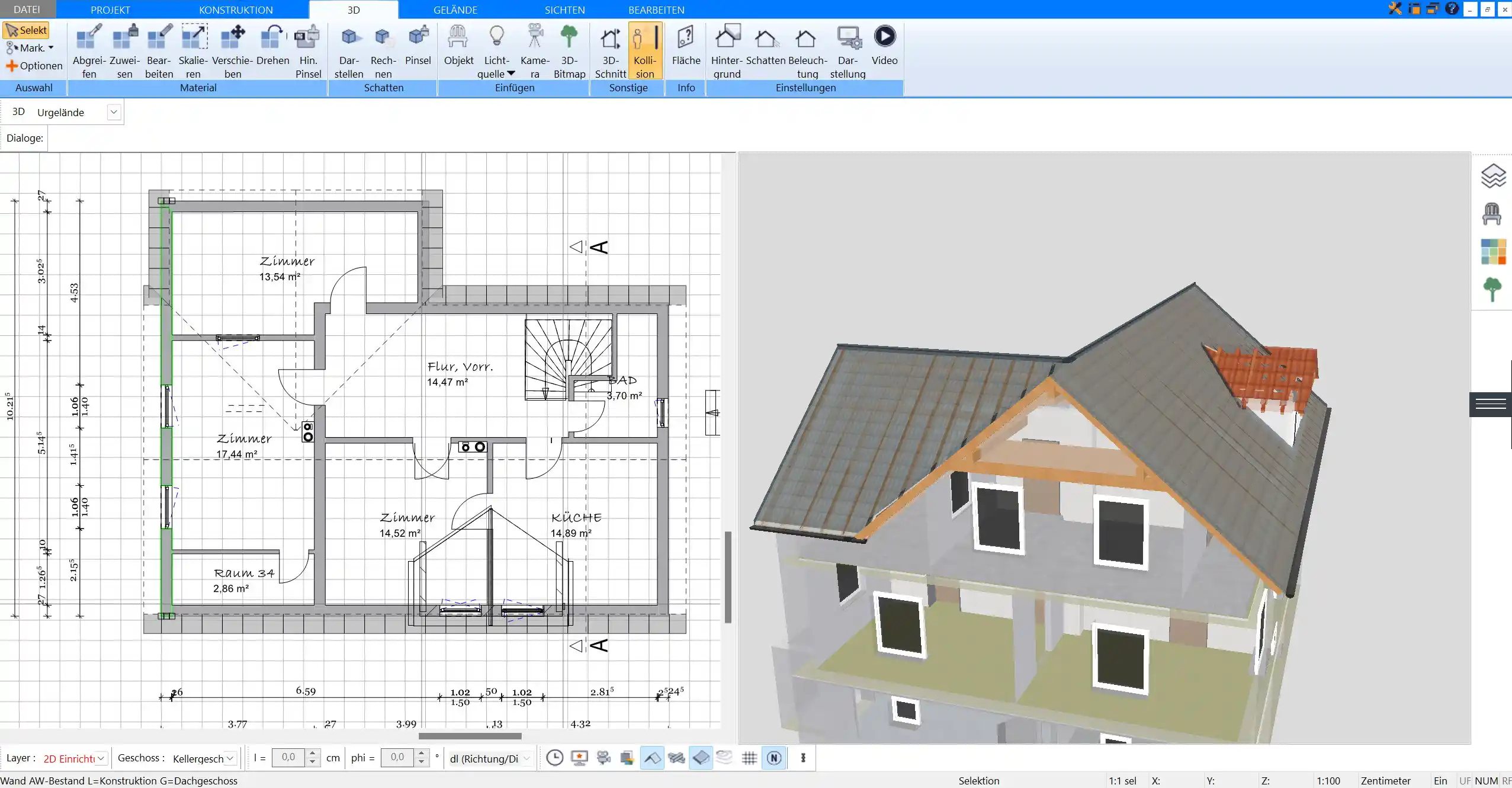1512x788 pixels.
Task: Click the vertical scrollbar of floor plan
Action: (x=728, y=577)
